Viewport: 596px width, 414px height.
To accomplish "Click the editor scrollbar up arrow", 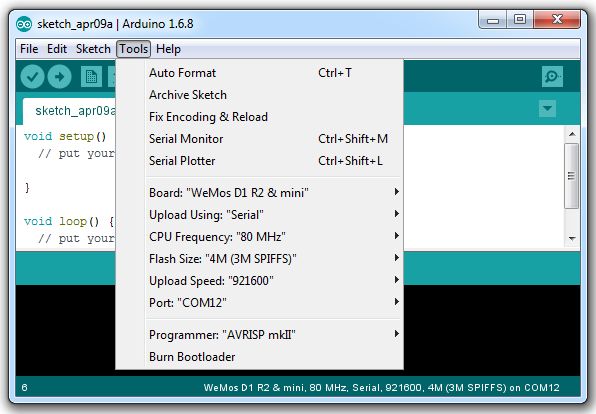I will pyautogui.click(x=572, y=134).
